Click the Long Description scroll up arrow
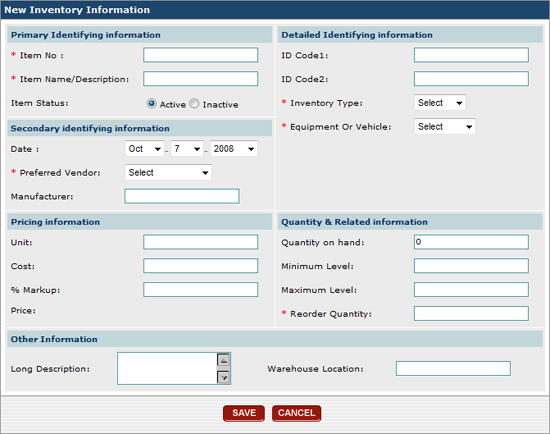The height and width of the screenshot is (434, 550). (223, 360)
